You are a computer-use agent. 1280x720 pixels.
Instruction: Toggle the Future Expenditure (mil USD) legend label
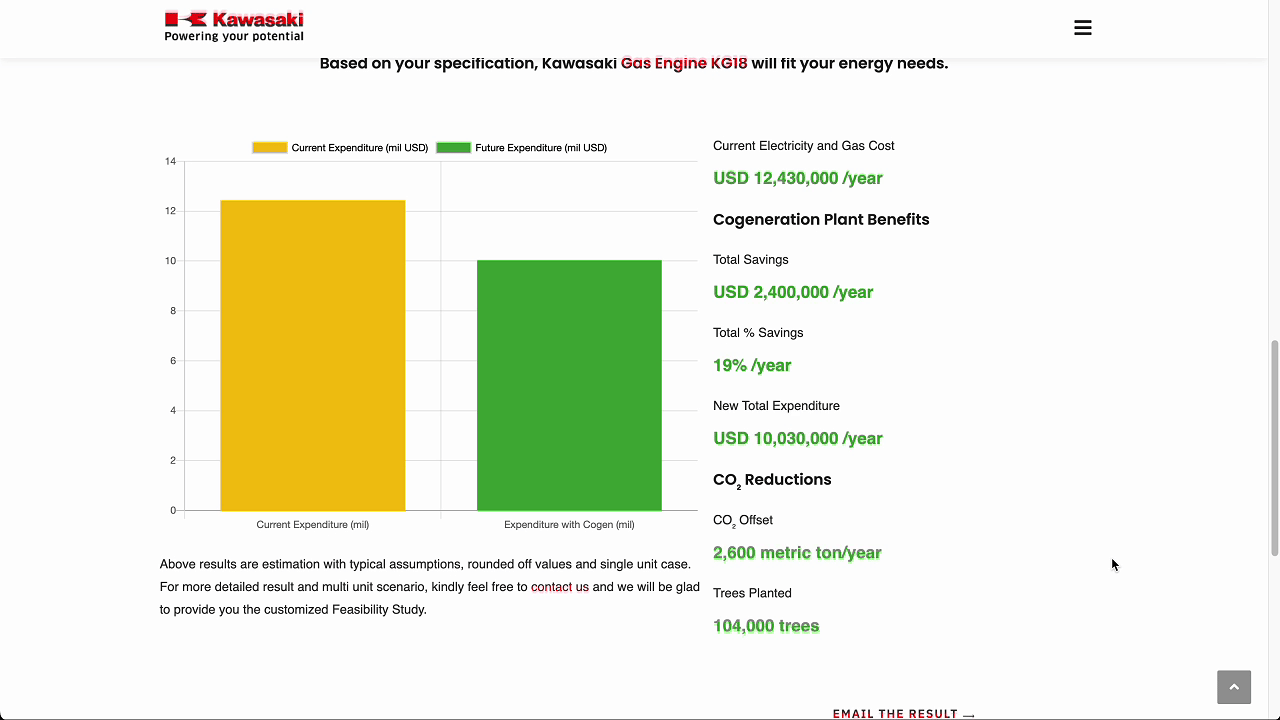541,148
